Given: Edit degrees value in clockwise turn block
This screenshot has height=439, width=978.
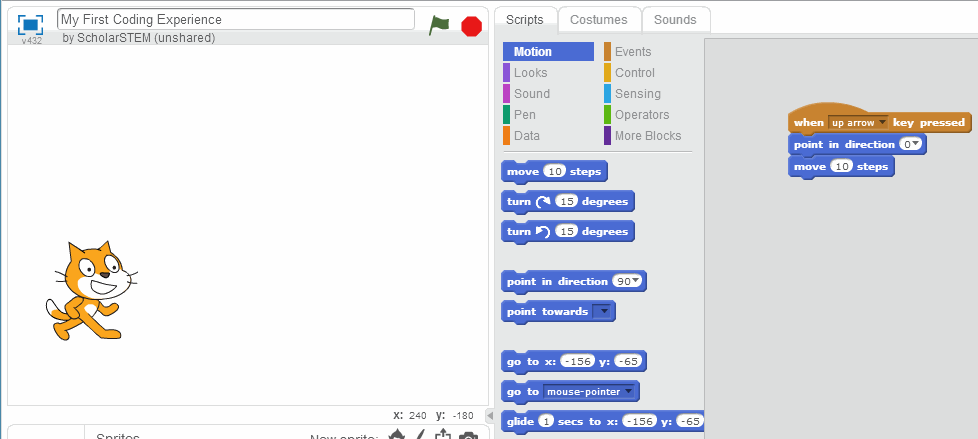Looking at the screenshot, I should coord(566,201).
